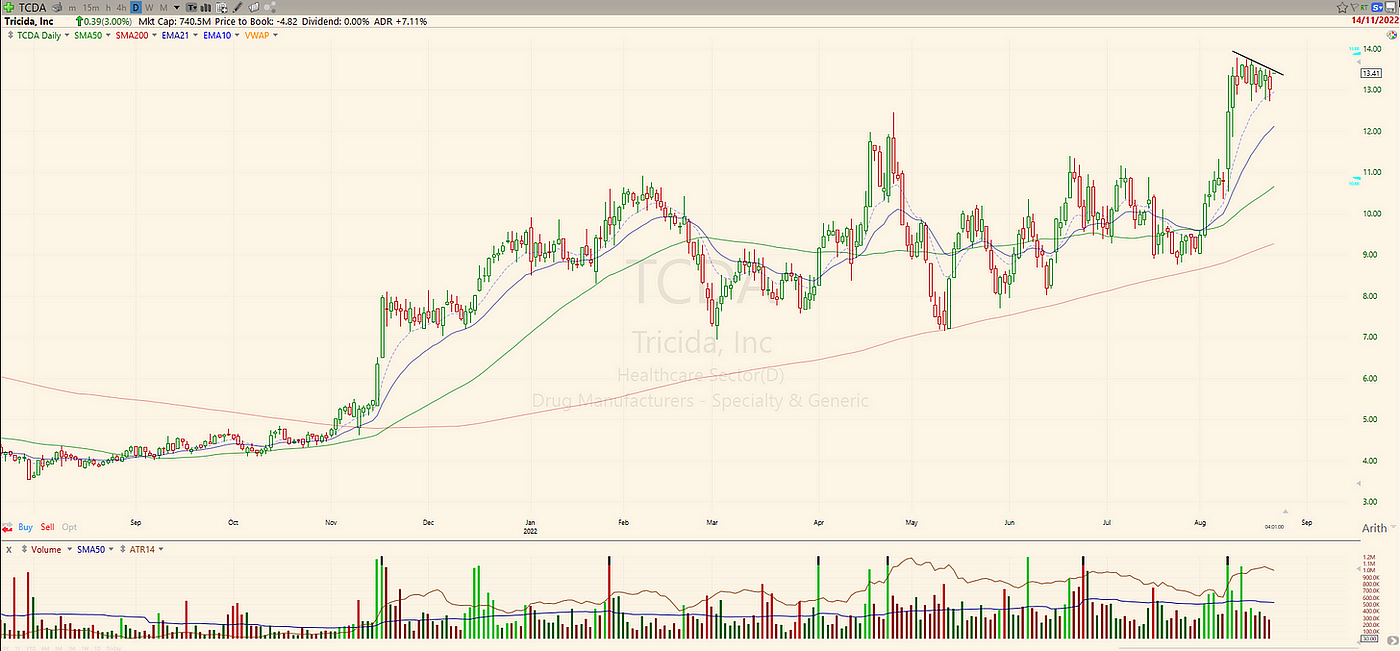This screenshot has width=1400, height=651.
Task: Click the volume pane reorder arrows icon
Action: pos(24,549)
